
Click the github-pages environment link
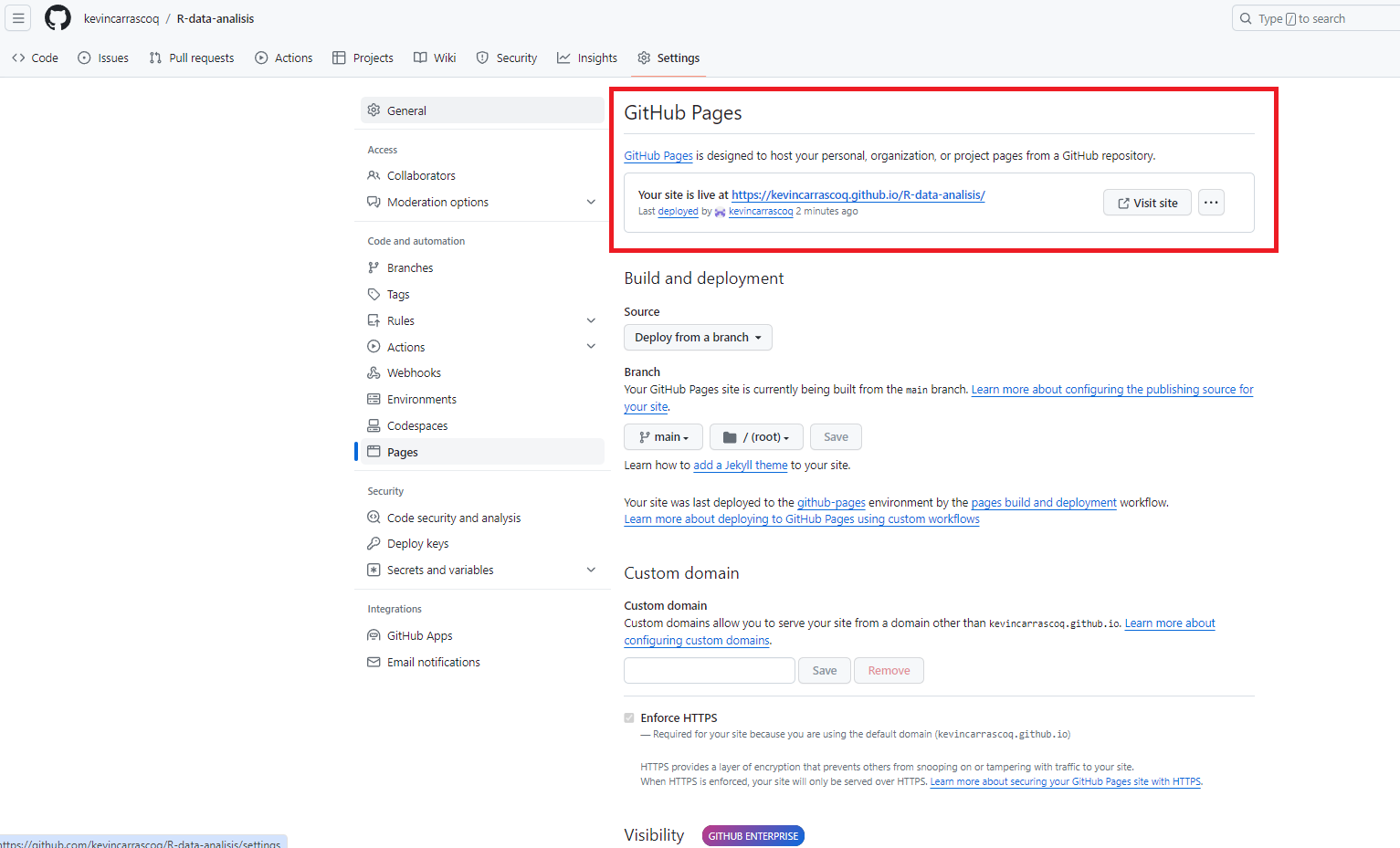point(831,502)
